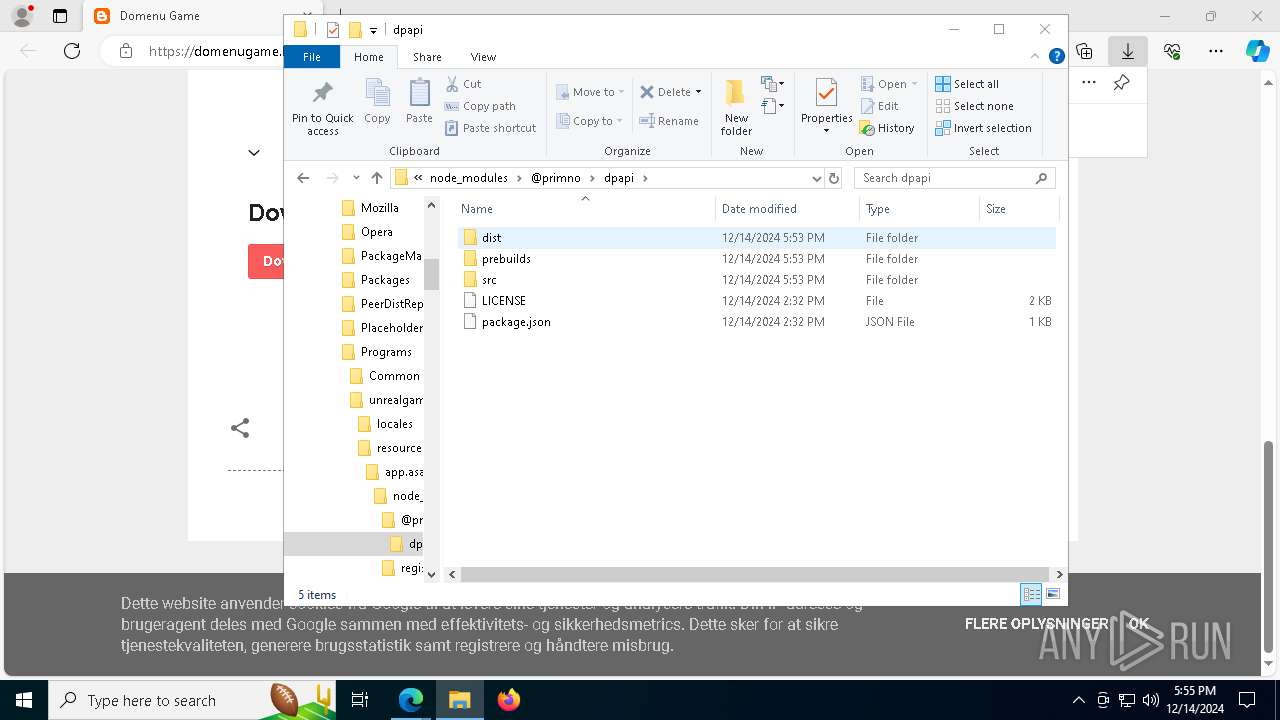Open recent locations dropdown
Viewport: 1280px width, 720px height.
click(356, 178)
